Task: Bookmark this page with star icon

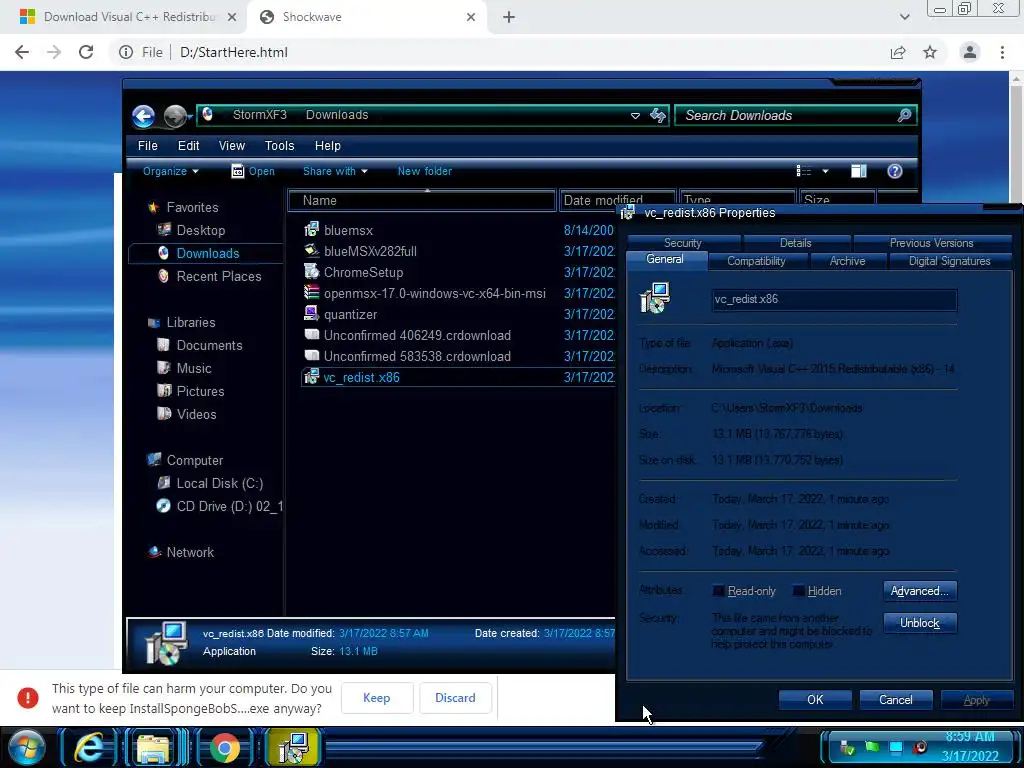Action: (x=930, y=52)
